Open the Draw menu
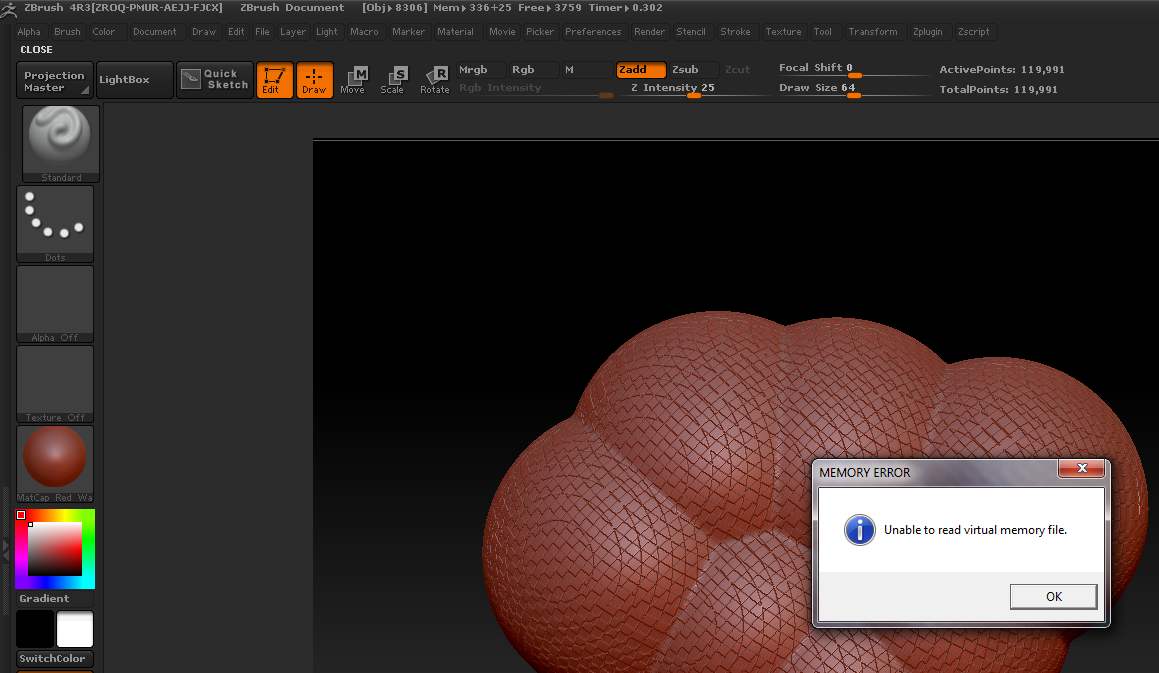Image resolution: width=1159 pixels, height=673 pixels. click(204, 32)
